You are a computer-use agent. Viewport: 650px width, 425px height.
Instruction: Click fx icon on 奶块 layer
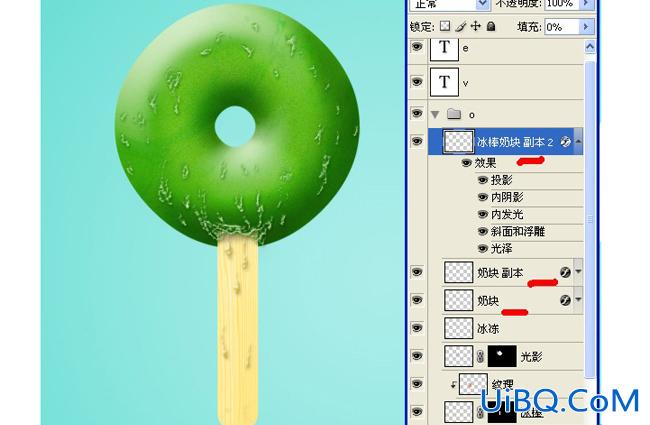click(565, 300)
